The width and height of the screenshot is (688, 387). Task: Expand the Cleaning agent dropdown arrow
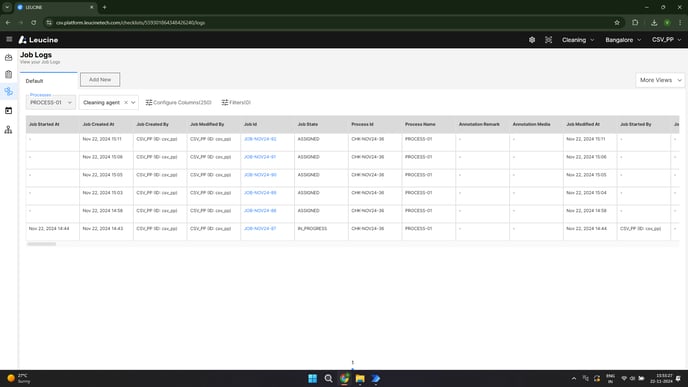[133, 103]
